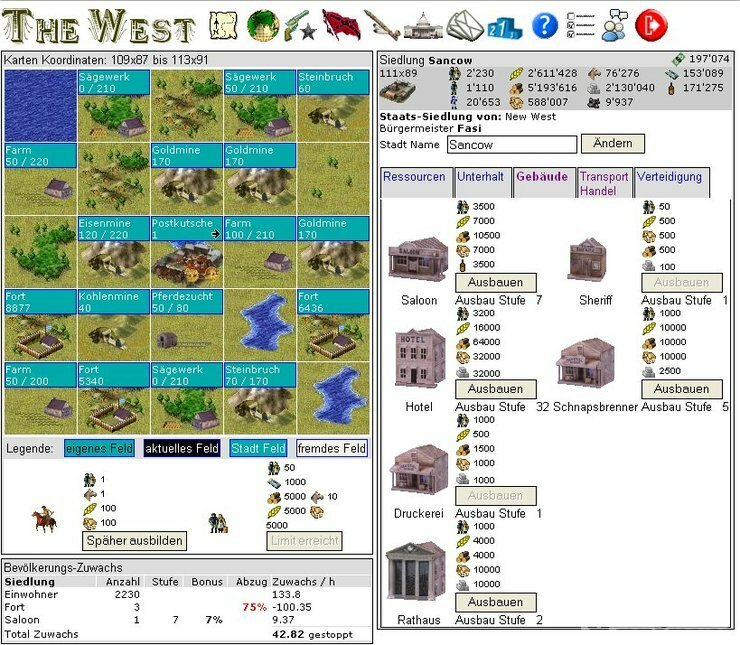
Task: Click the Fort Abzug 75% value
Action: pyautogui.click(x=254, y=607)
